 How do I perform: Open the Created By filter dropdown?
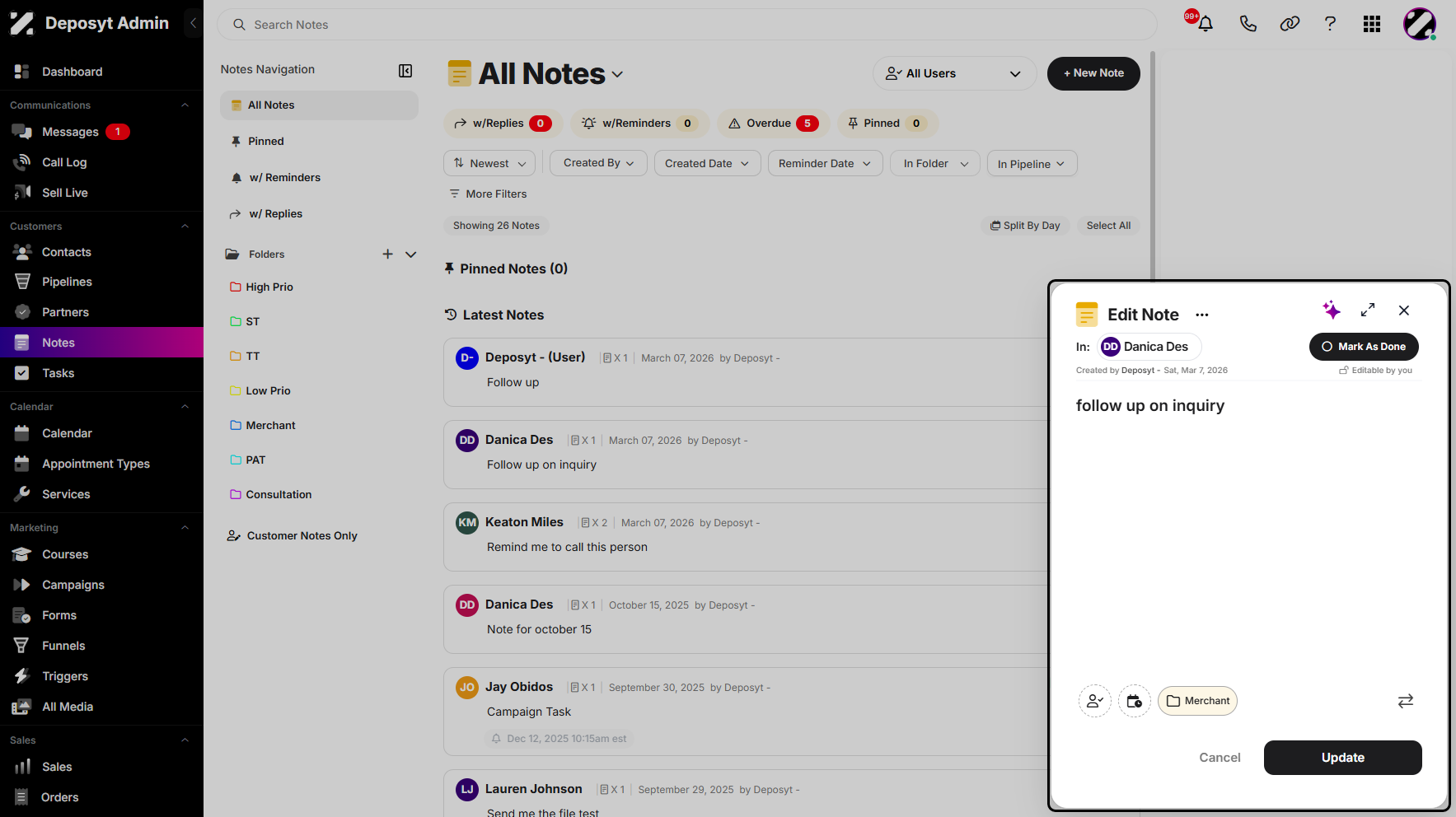(599, 163)
